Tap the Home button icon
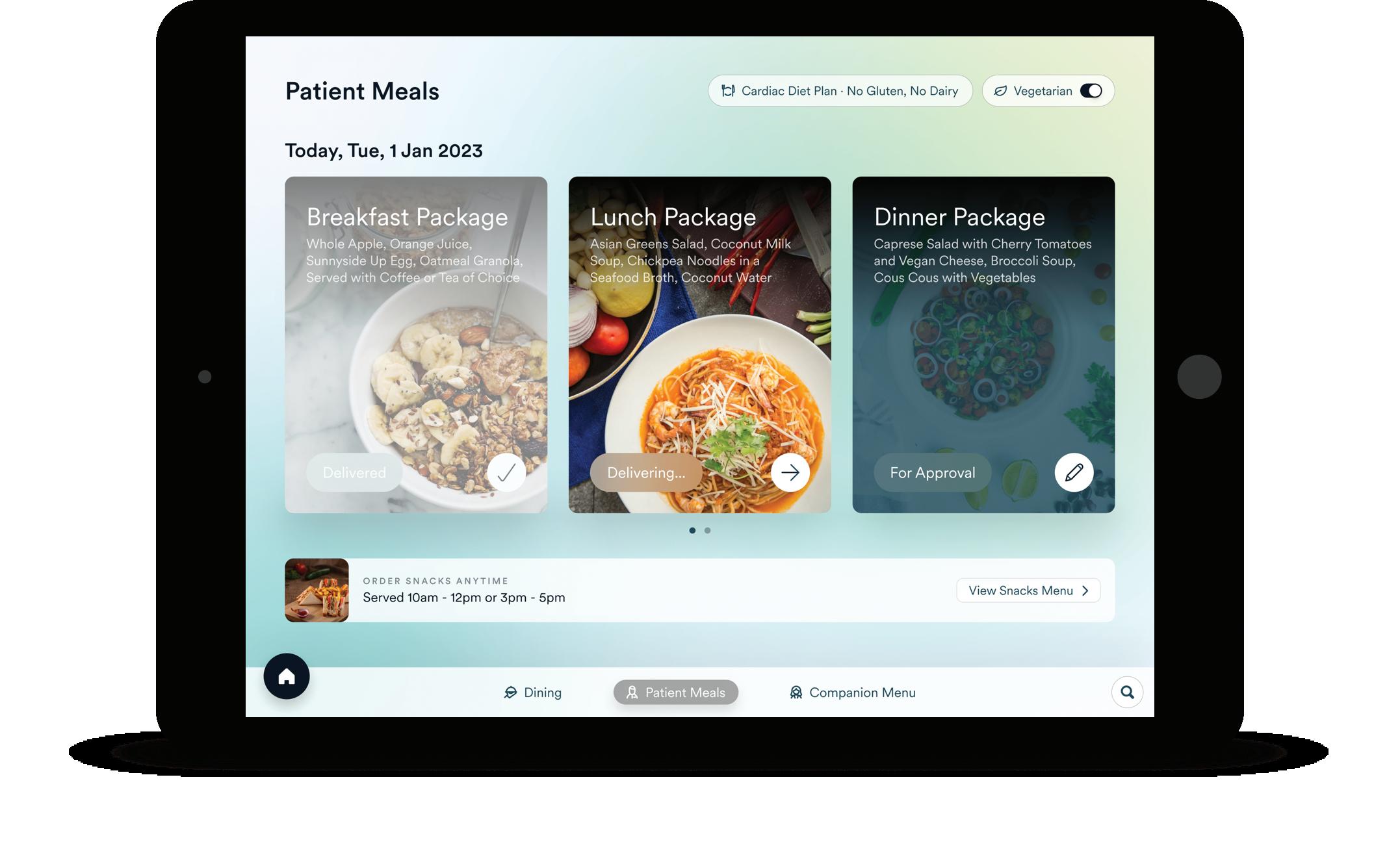The image size is (1400, 851). pyautogui.click(x=287, y=676)
